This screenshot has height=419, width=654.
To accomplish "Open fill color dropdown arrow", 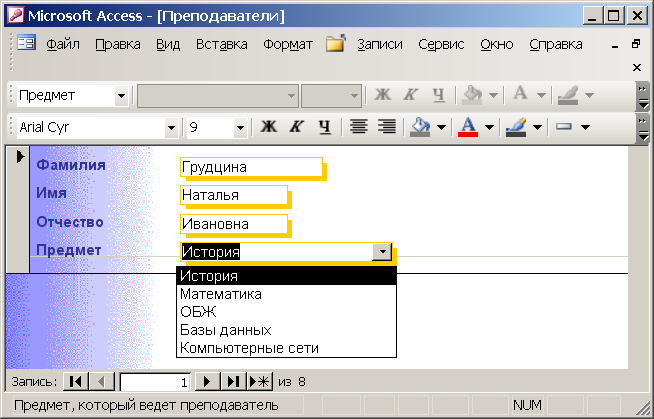I will 441,127.
